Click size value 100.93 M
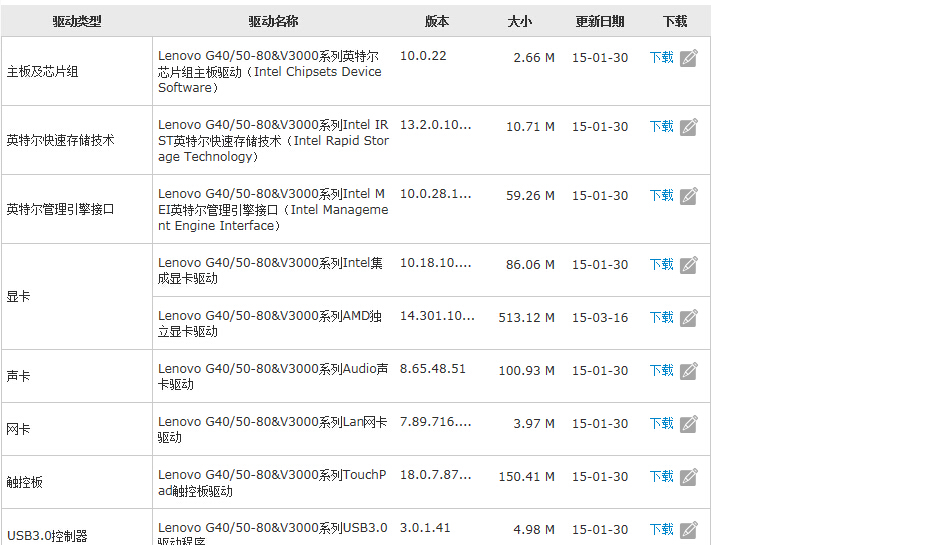The height and width of the screenshot is (545, 934). click(x=527, y=371)
